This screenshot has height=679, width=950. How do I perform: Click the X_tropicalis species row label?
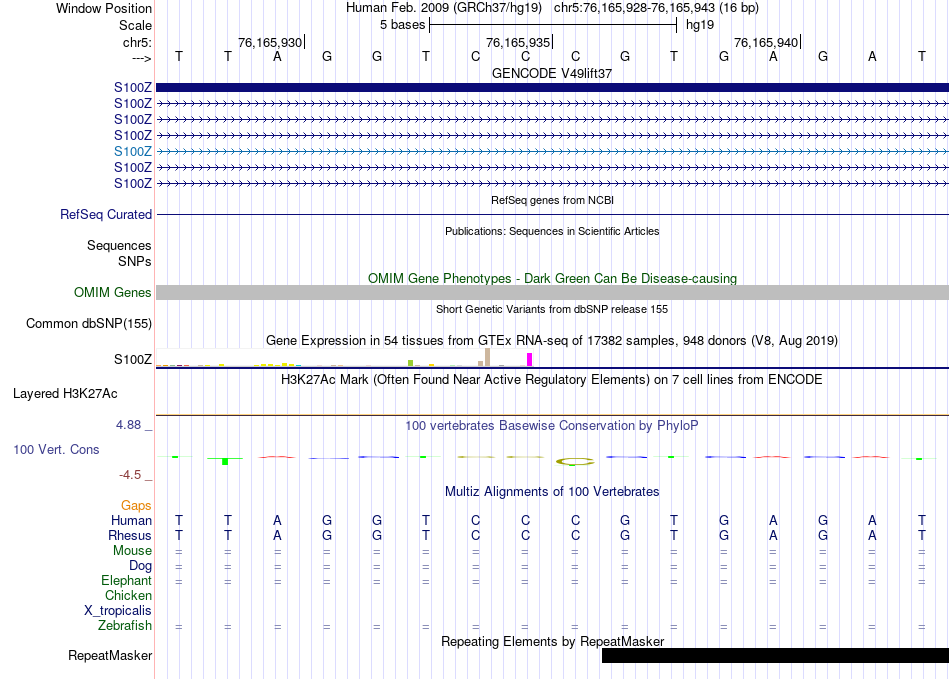pyautogui.click(x=118, y=611)
